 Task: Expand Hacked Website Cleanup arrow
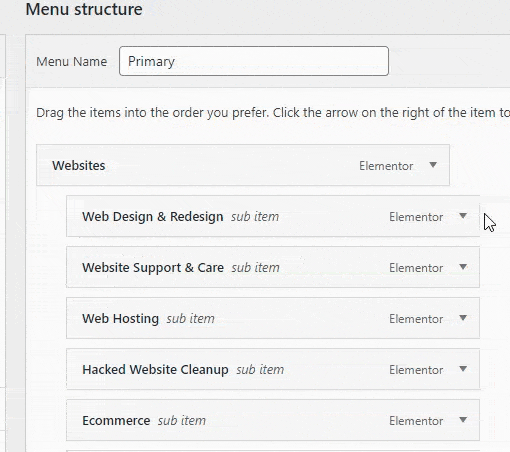[x=463, y=369]
